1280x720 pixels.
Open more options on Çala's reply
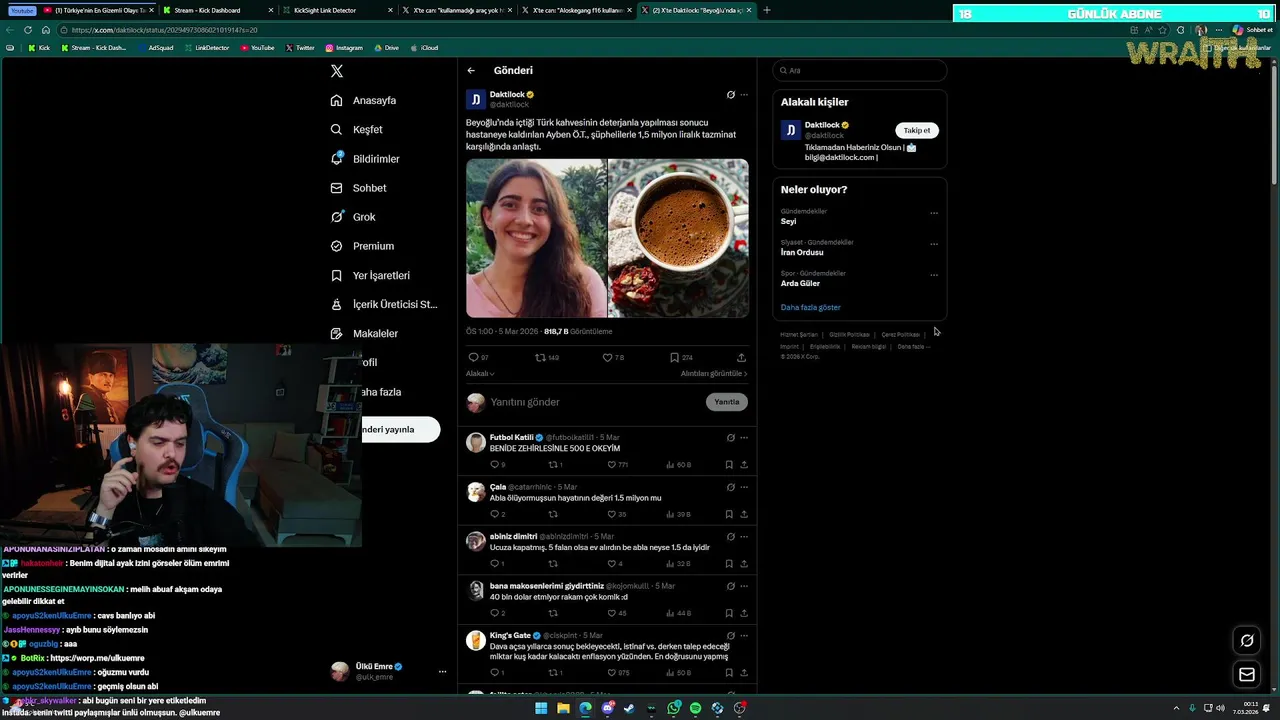[x=743, y=487]
